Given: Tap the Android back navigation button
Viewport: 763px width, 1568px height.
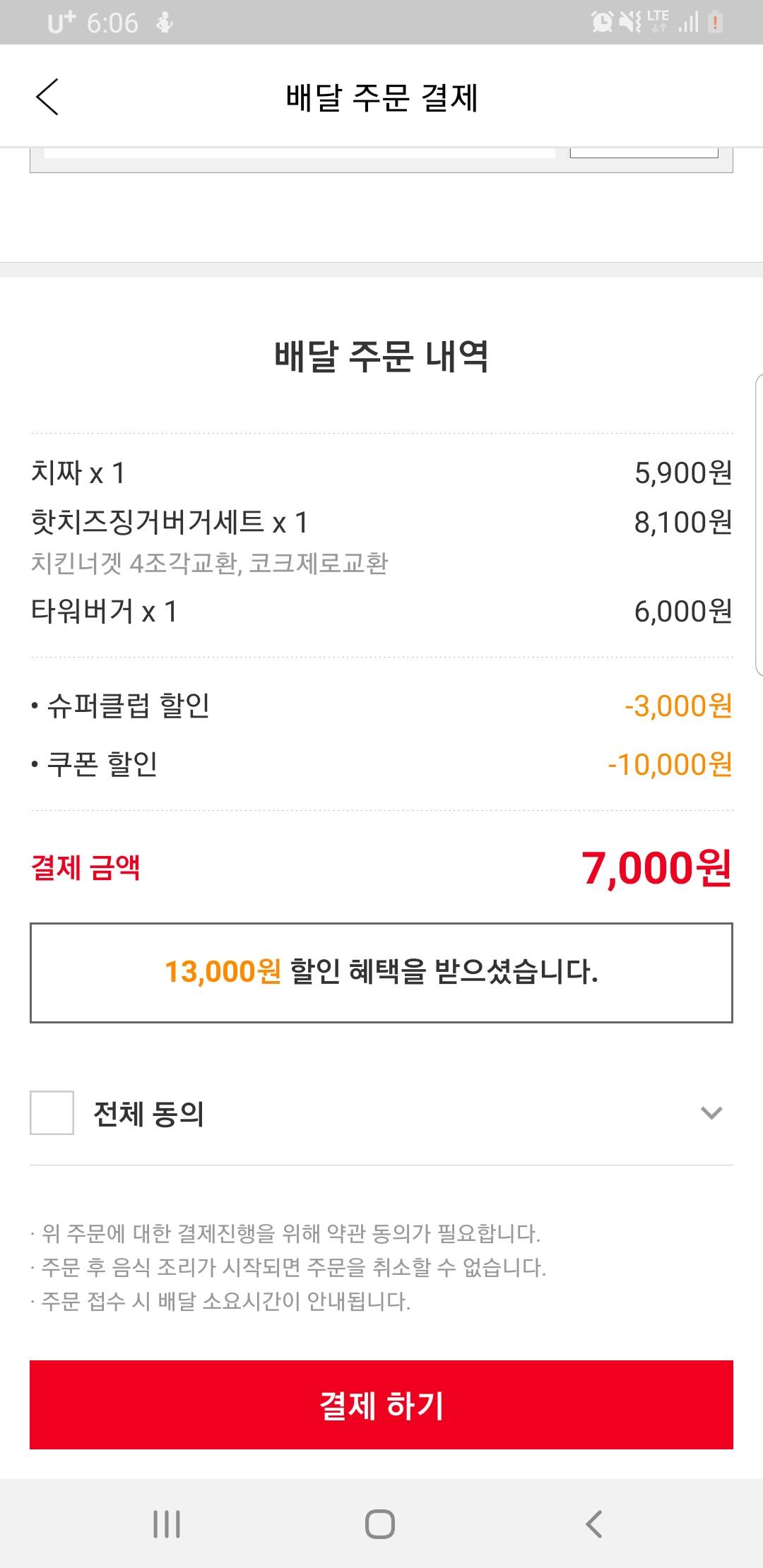Looking at the screenshot, I should [x=594, y=1524].
